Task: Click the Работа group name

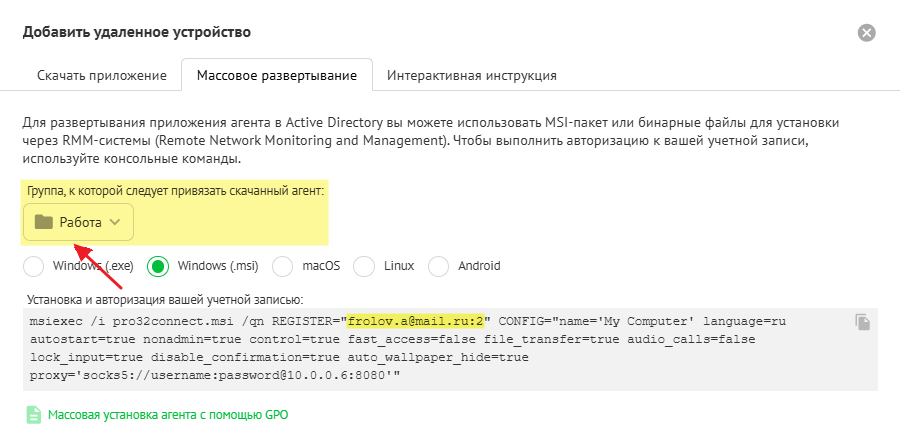Action: [x=80, y=222]
